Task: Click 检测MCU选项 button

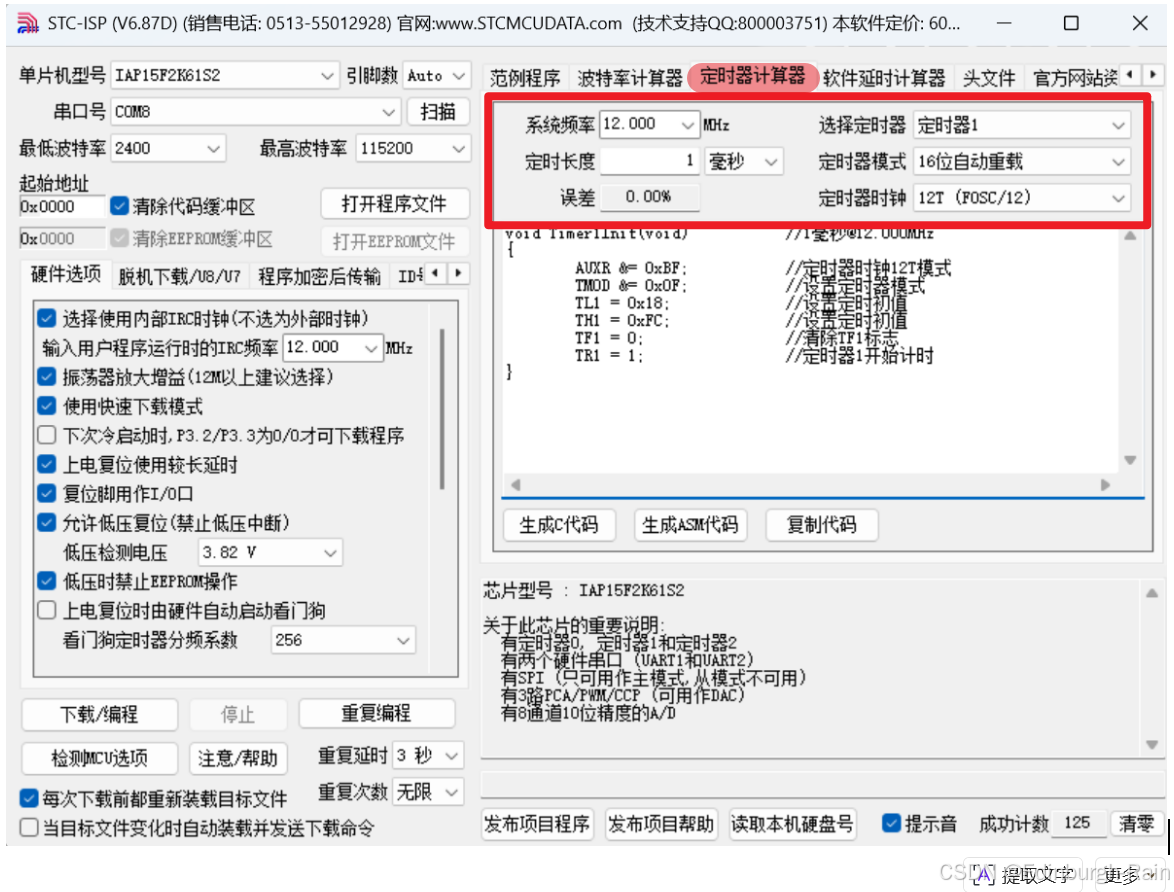Action: pyautogui.click(x=100, y=758)
